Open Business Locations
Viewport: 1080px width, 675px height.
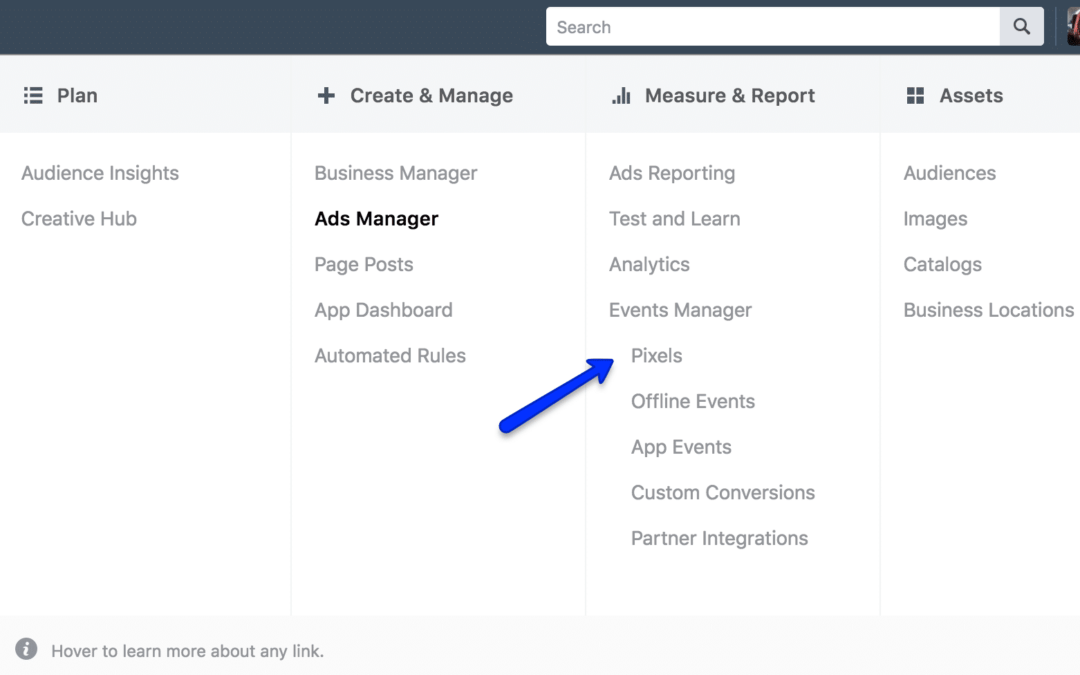(x=988, y=310)
